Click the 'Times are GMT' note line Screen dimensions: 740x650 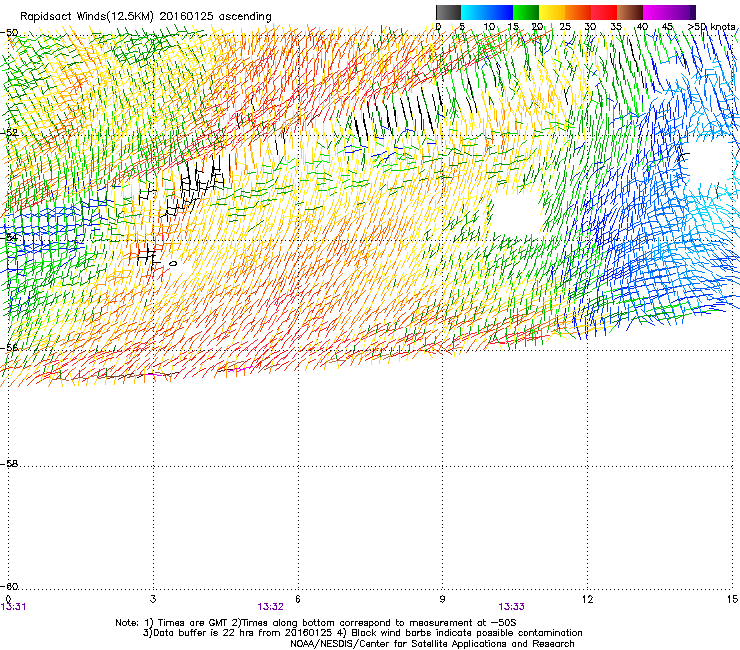[316, 623]
